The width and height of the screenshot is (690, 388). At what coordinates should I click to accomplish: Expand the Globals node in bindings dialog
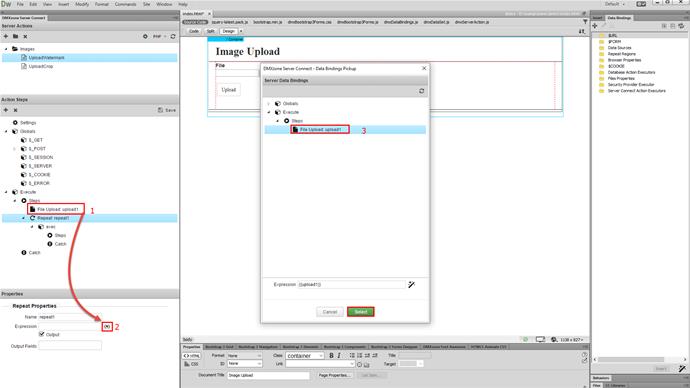point(269,103)
